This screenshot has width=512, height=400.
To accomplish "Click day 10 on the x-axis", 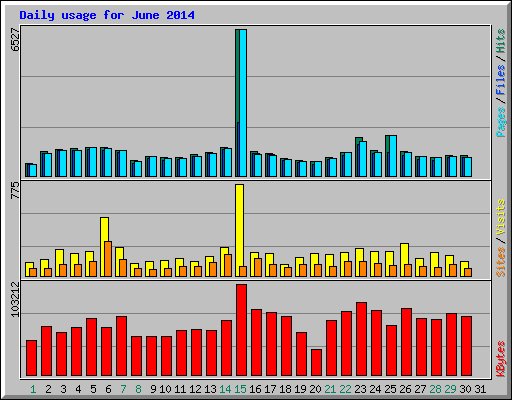I will [165, 389].
